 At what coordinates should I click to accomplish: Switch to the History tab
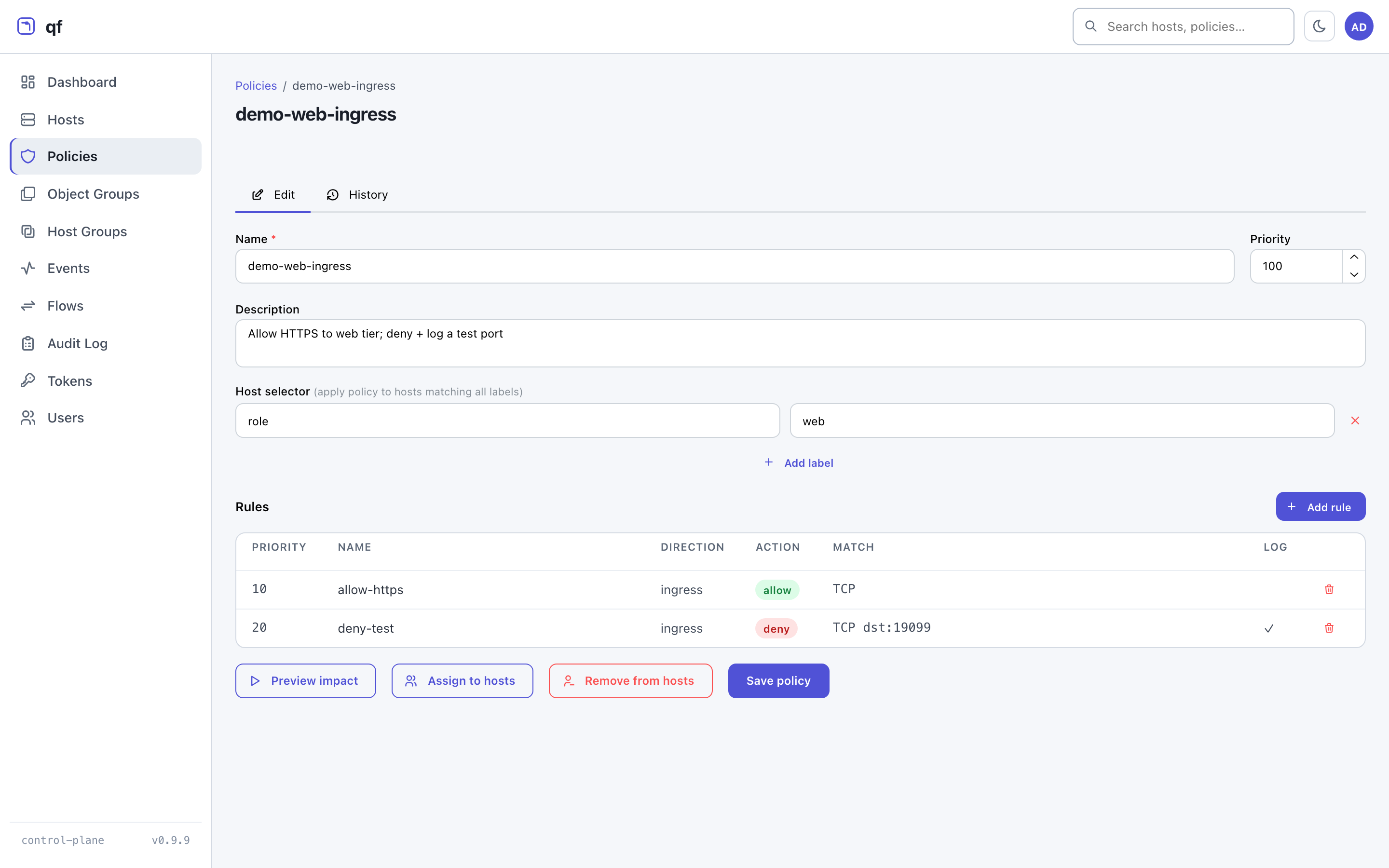(357, 195)
